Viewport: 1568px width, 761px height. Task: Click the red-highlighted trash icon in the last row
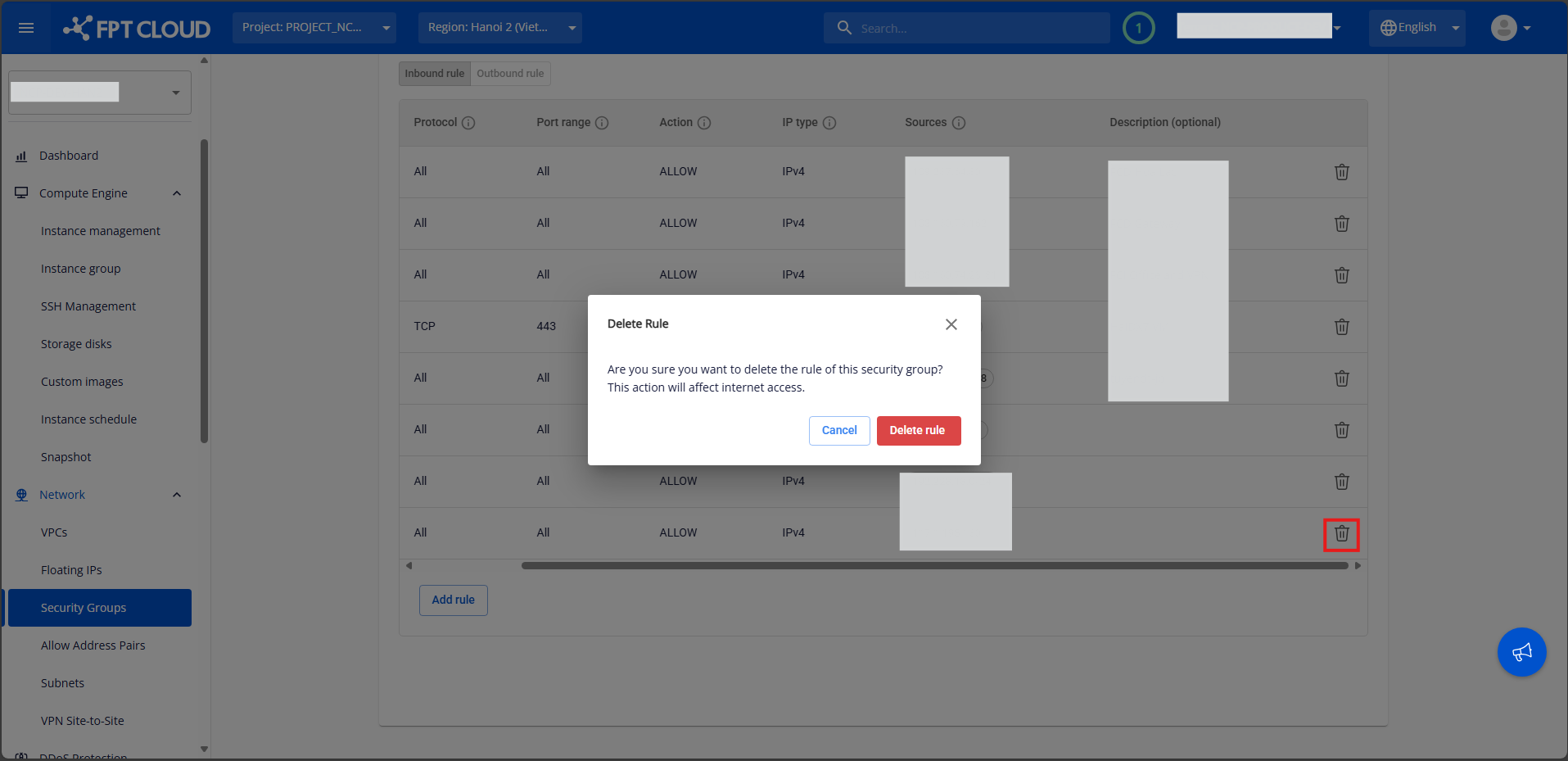[x=1341, y=534]
